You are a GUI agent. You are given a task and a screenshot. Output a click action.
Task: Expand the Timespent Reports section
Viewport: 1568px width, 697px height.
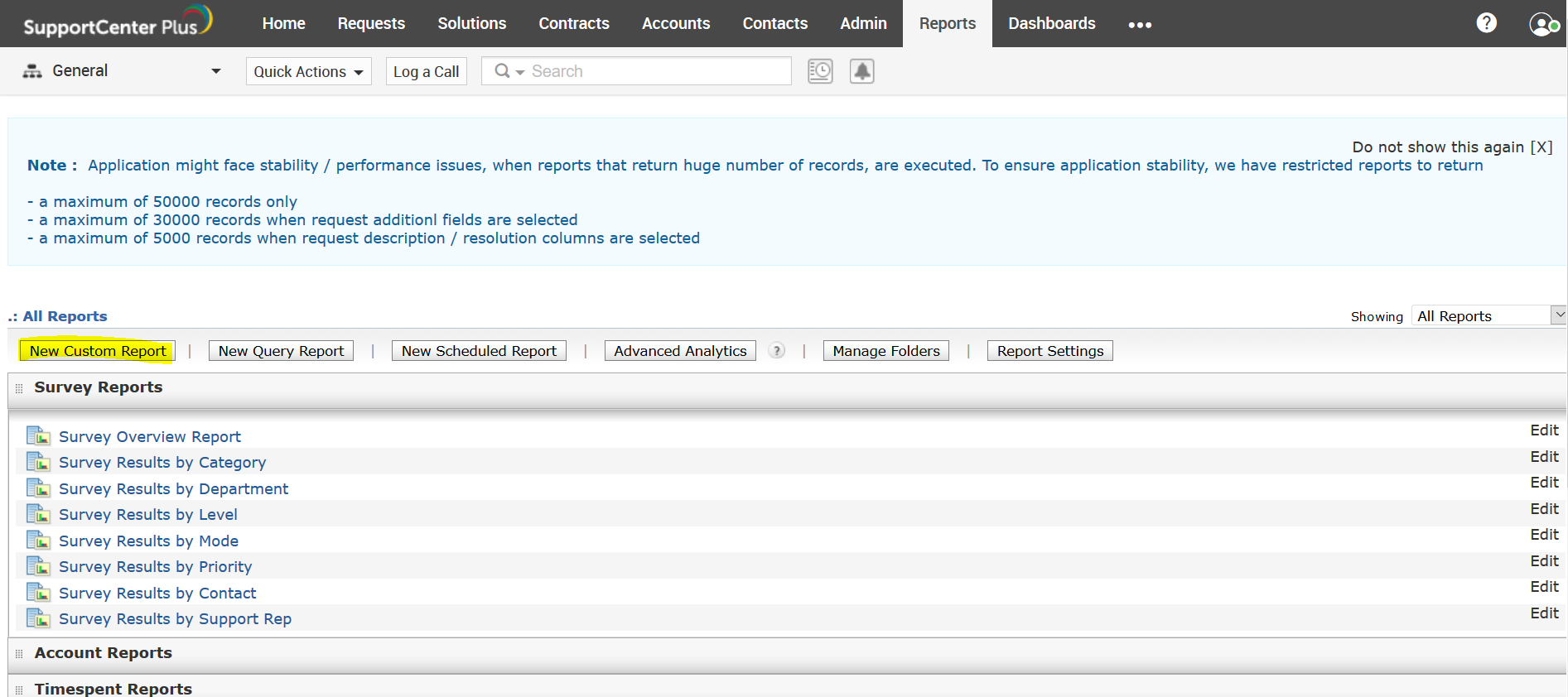coord(113,688)
